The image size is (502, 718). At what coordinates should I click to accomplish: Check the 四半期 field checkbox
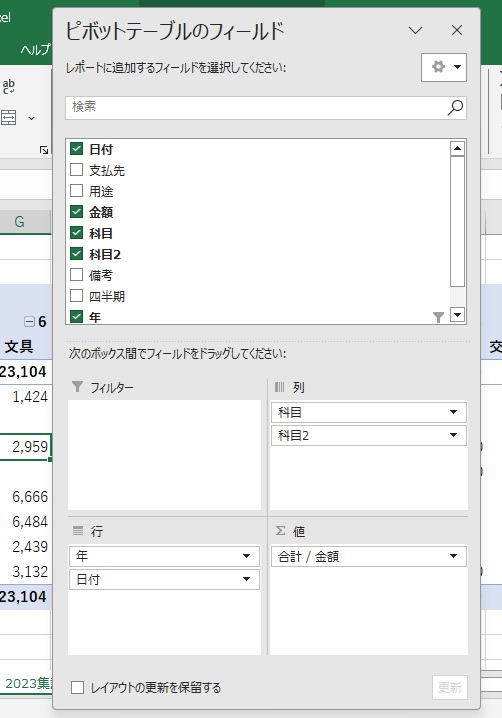click(x=76, y=296)
